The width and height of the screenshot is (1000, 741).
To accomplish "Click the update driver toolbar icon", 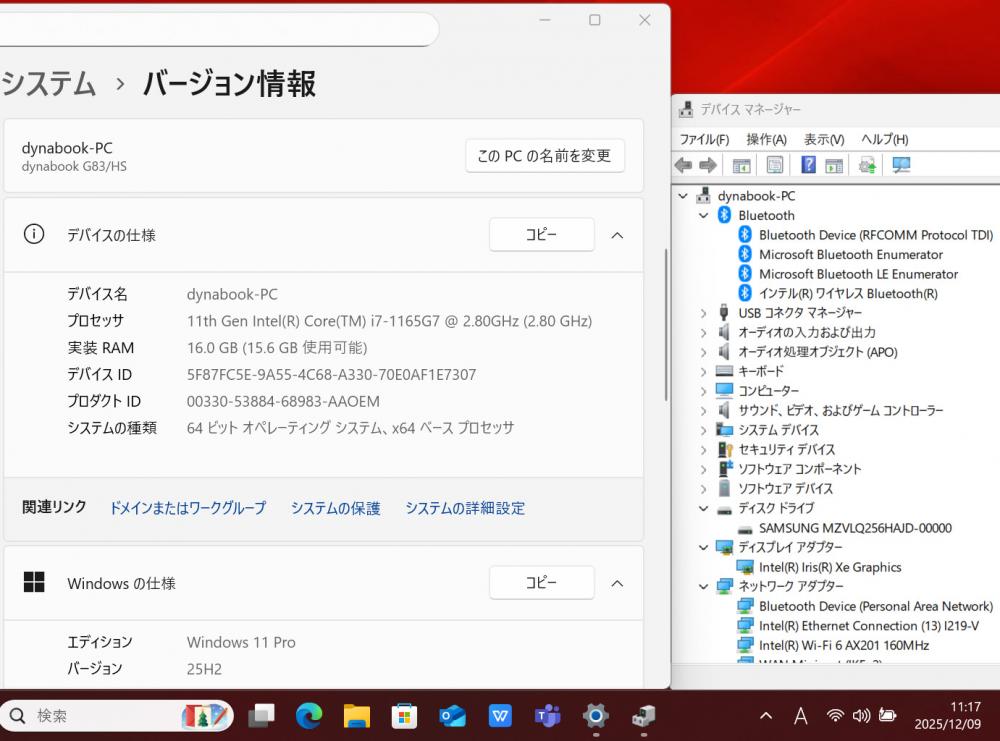I will pyautogui.click(x=867, y=165).
